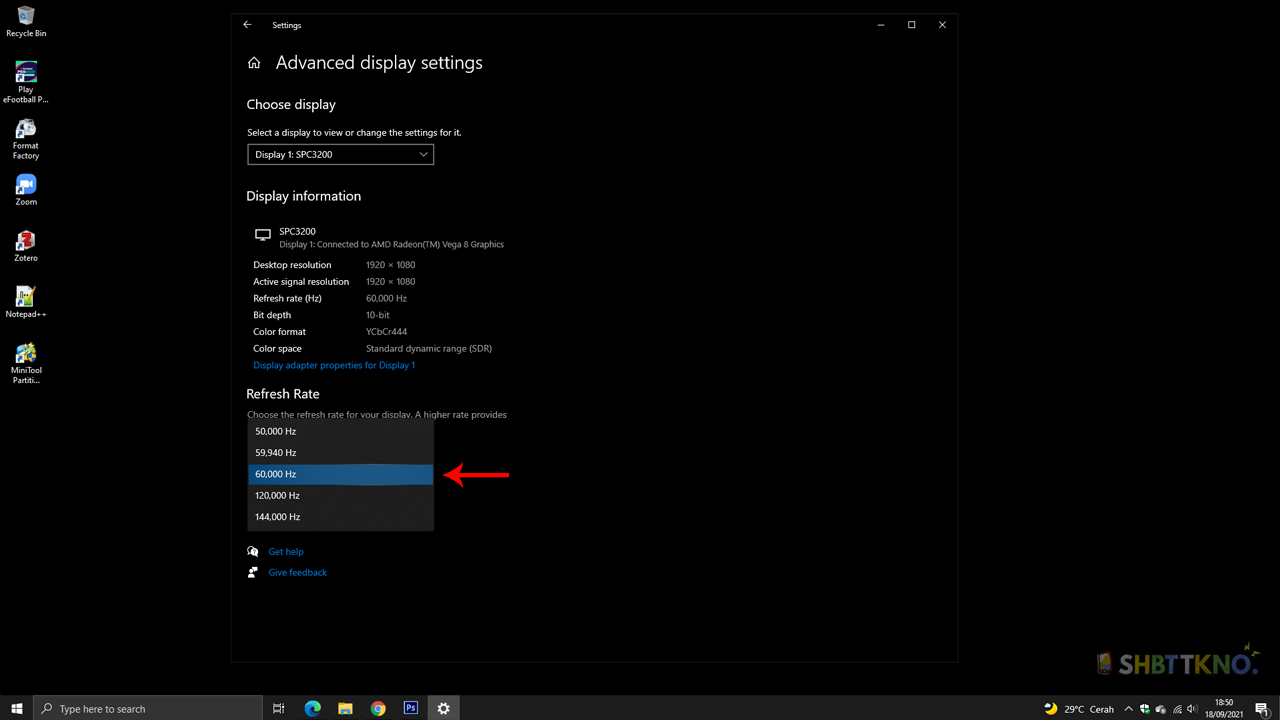This screenshot has height=720, width=1280.
Task: Open Task View from the taskbar
Action: [x=278, y=708]
